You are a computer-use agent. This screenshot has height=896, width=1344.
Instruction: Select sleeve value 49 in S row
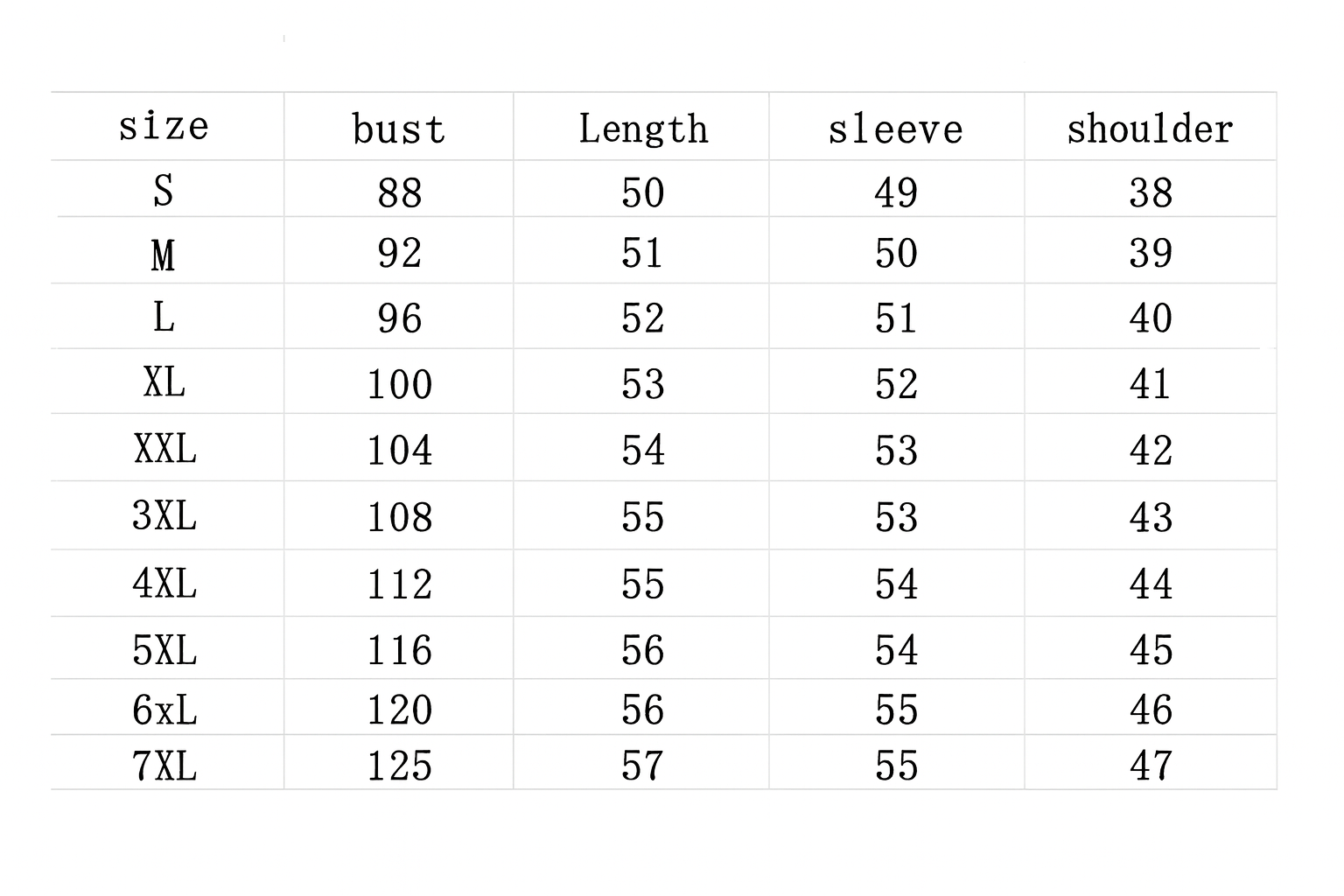pos(896,192)
